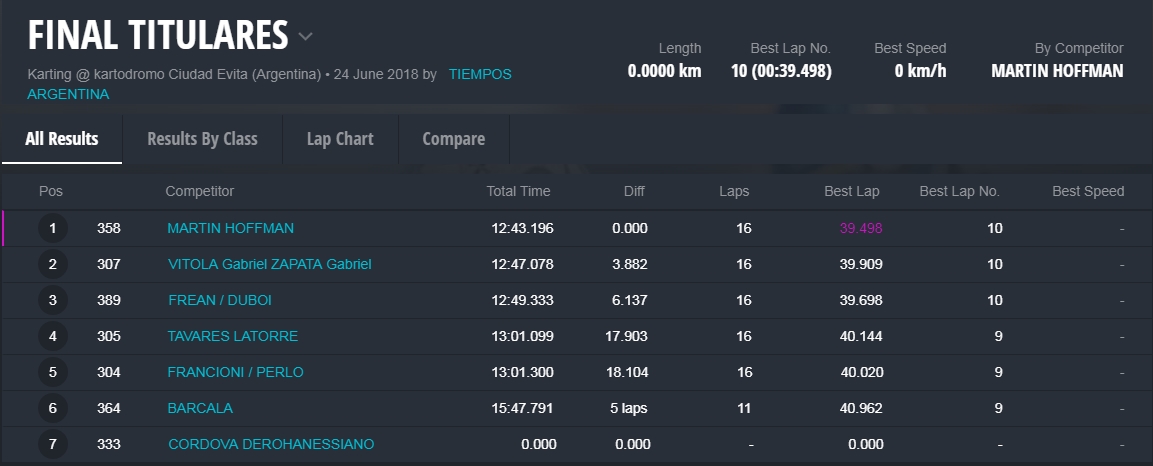Click the position 4 circle badge
This screenshot has height=466, width=1153.
point(52,336)
